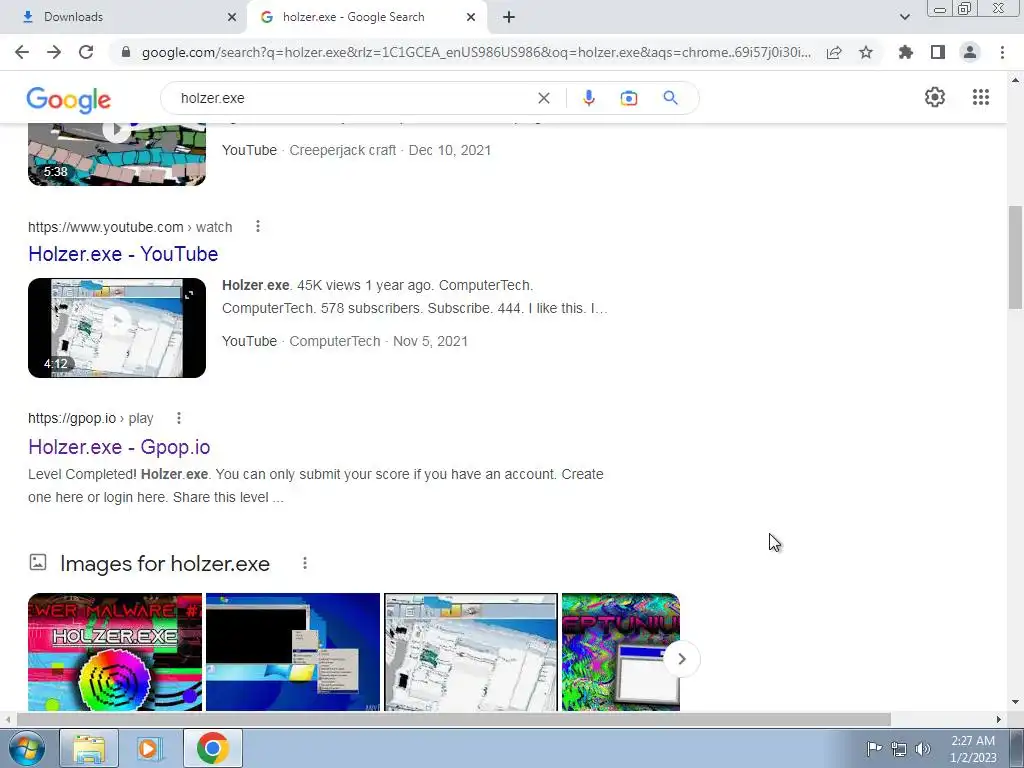Image resolution: width=1024 pixels, height=768 pixels.
Task: Go back to the previous page
Action: tap(22, 52)
